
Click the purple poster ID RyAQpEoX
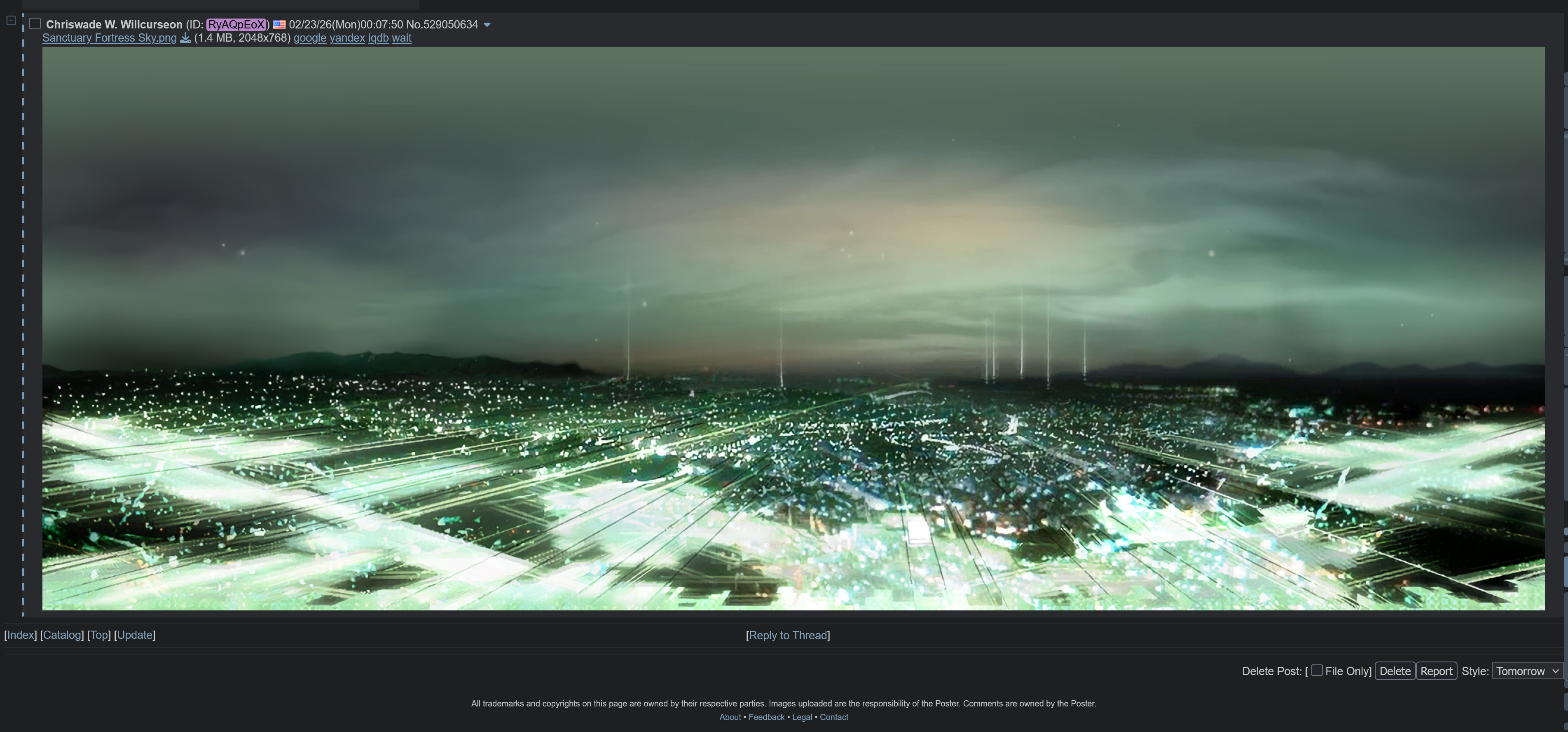pyautogui.click(x=236, y=25)
